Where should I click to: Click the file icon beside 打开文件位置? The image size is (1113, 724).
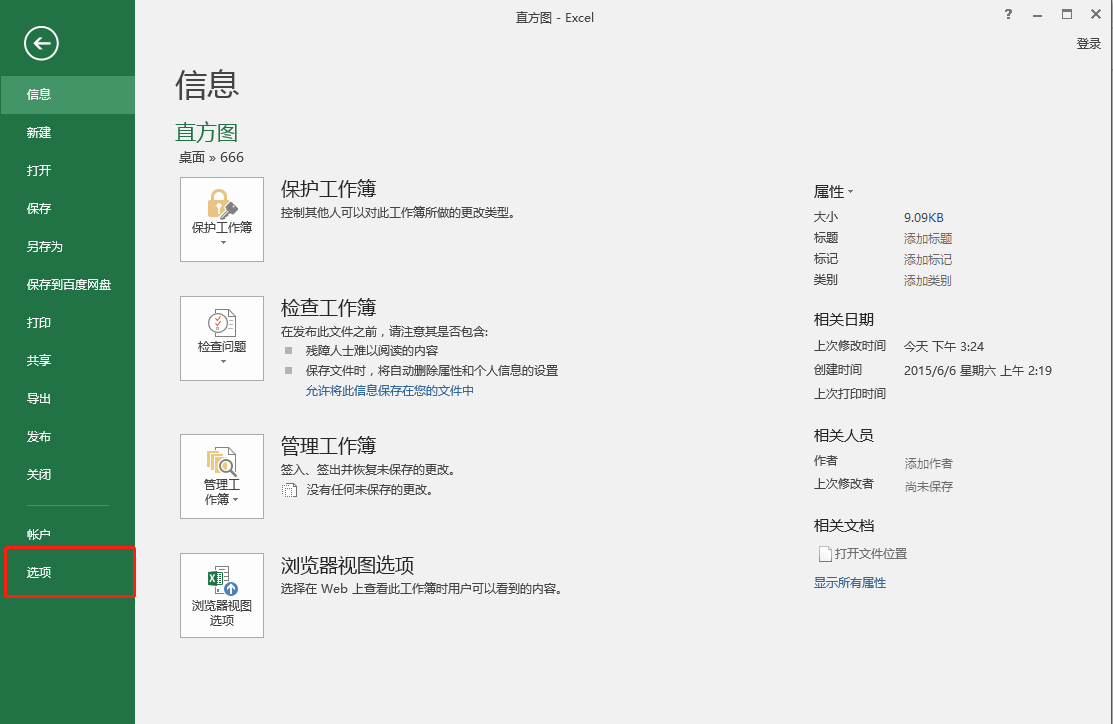coord(825,554)
